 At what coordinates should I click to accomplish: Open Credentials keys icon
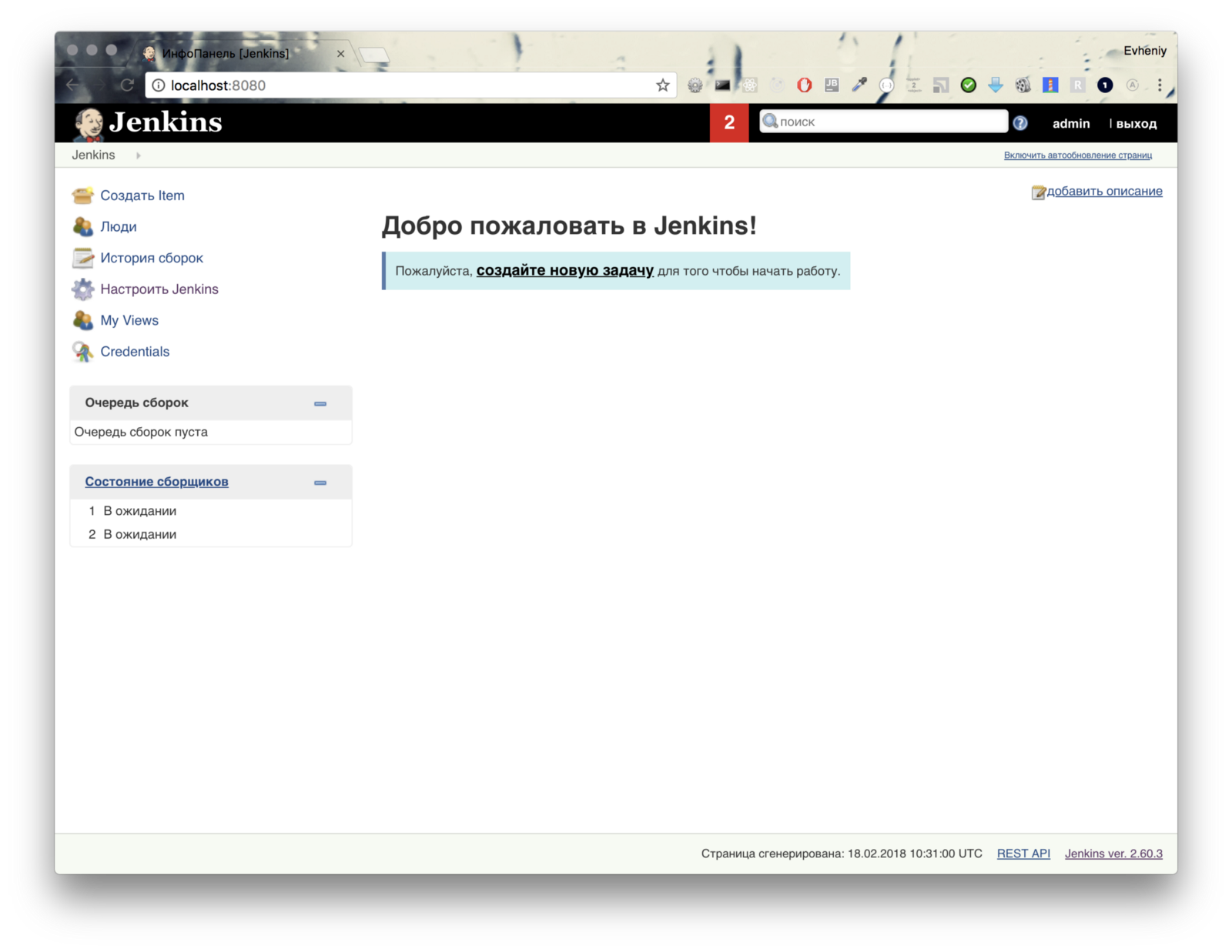[x=82, y=352]
